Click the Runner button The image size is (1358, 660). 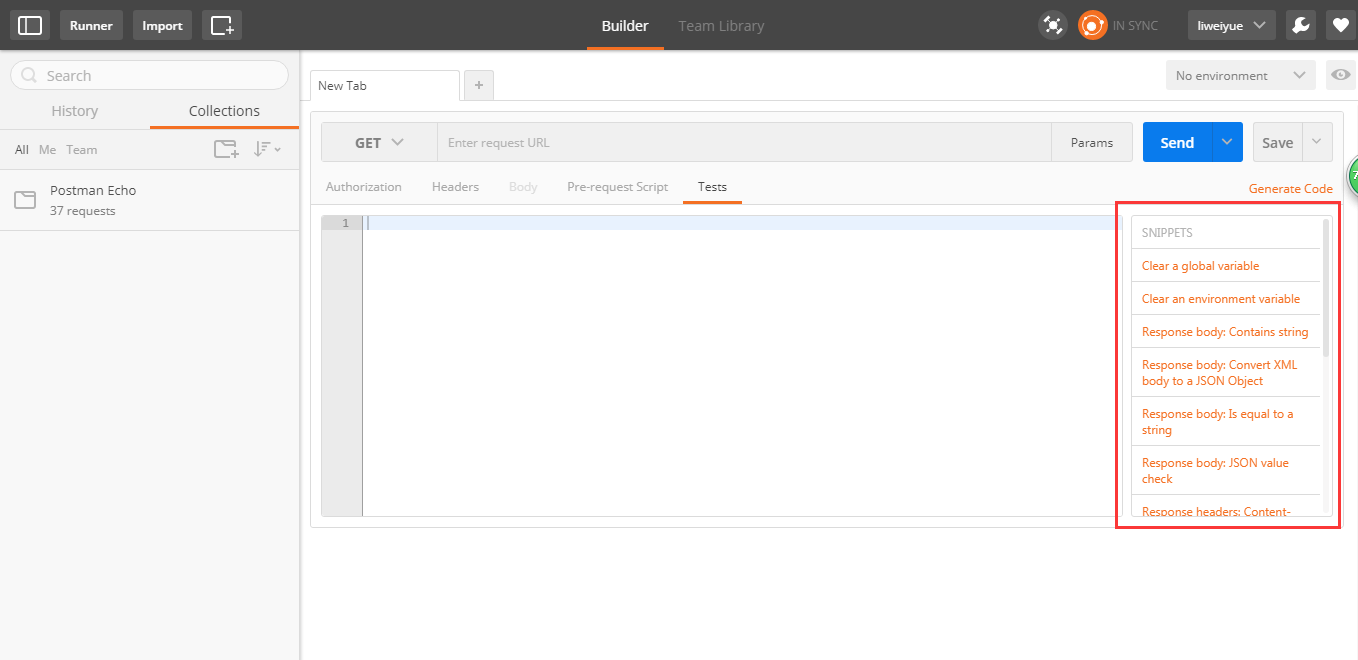[x=91, y=25]
